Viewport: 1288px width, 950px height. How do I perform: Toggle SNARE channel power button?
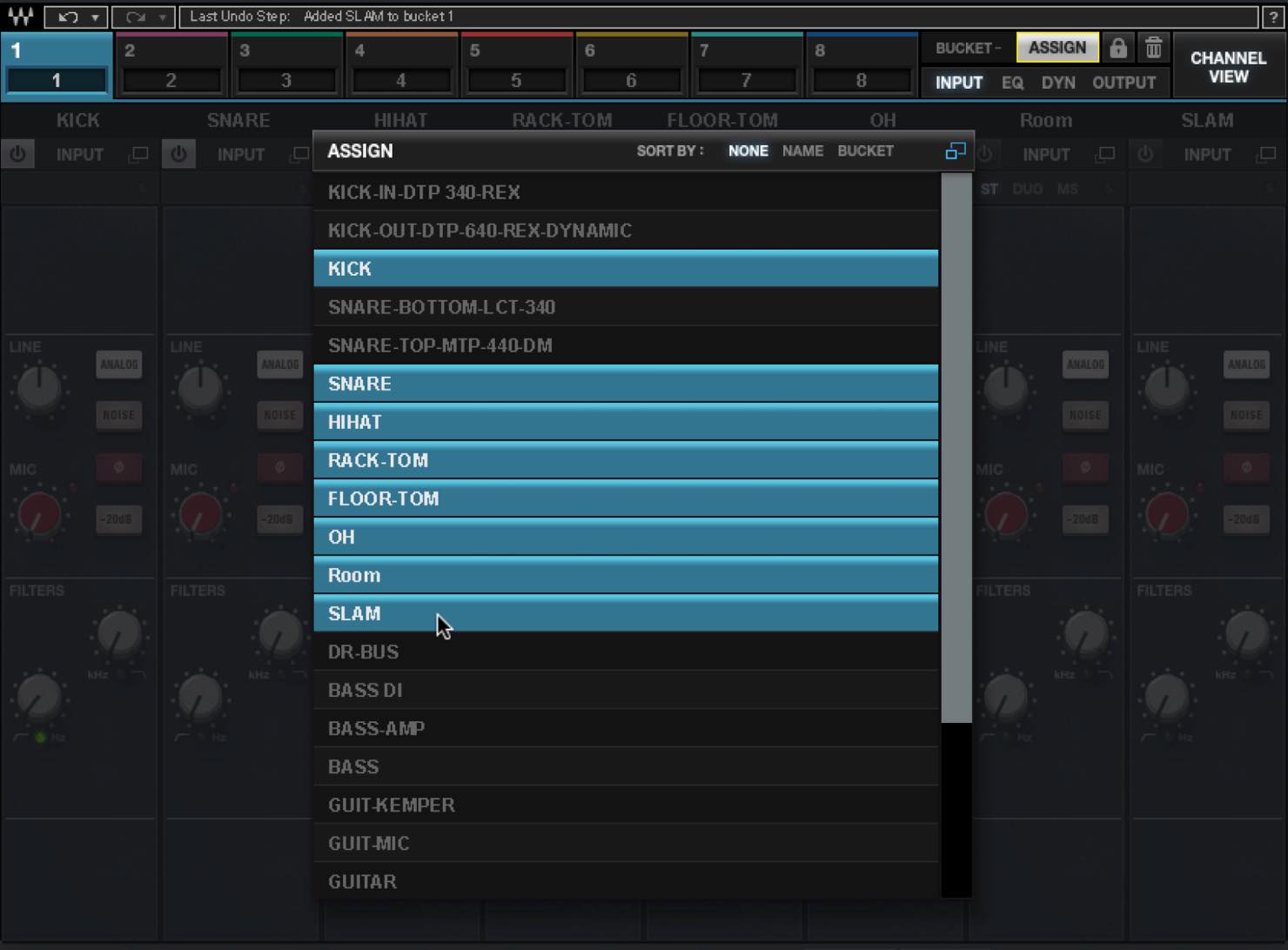point(179,154)
